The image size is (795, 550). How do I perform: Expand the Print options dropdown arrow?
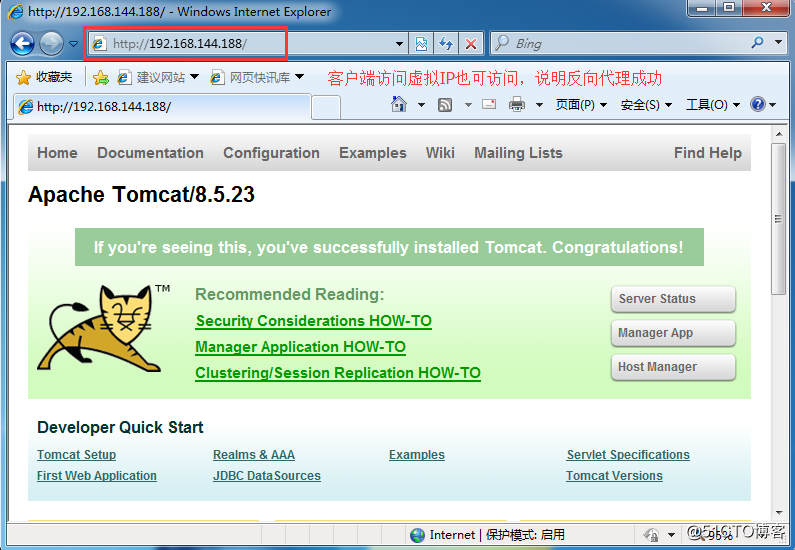539,105
